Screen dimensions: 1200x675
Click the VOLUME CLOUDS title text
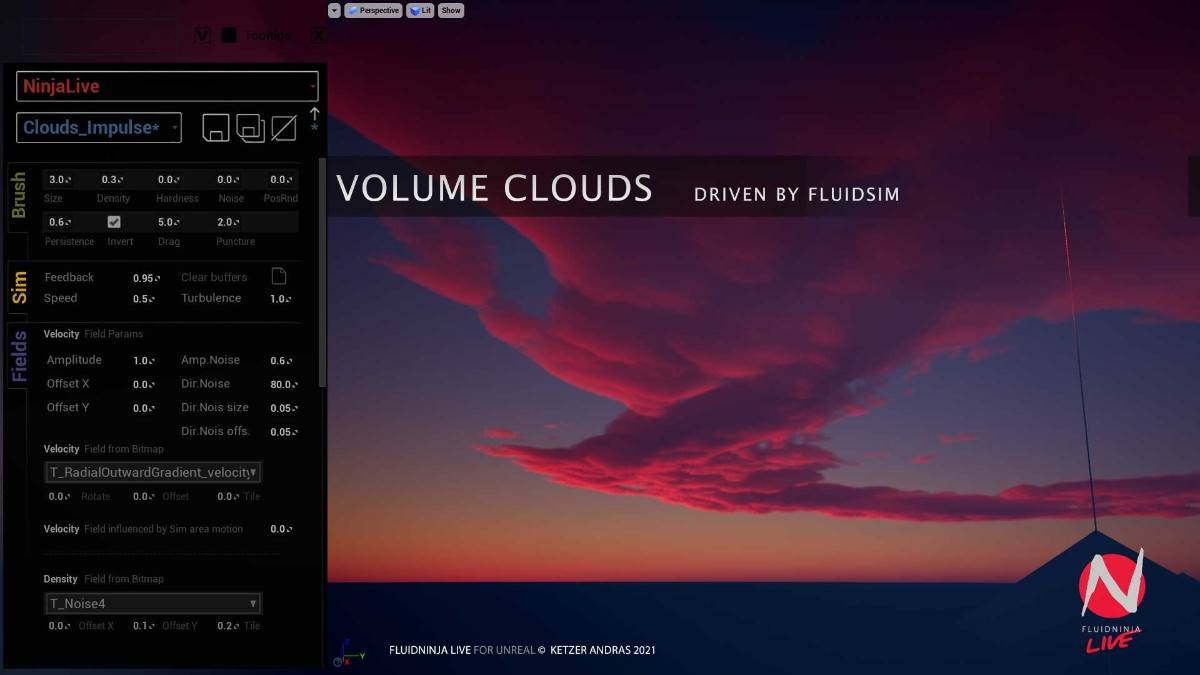[495, 188]
